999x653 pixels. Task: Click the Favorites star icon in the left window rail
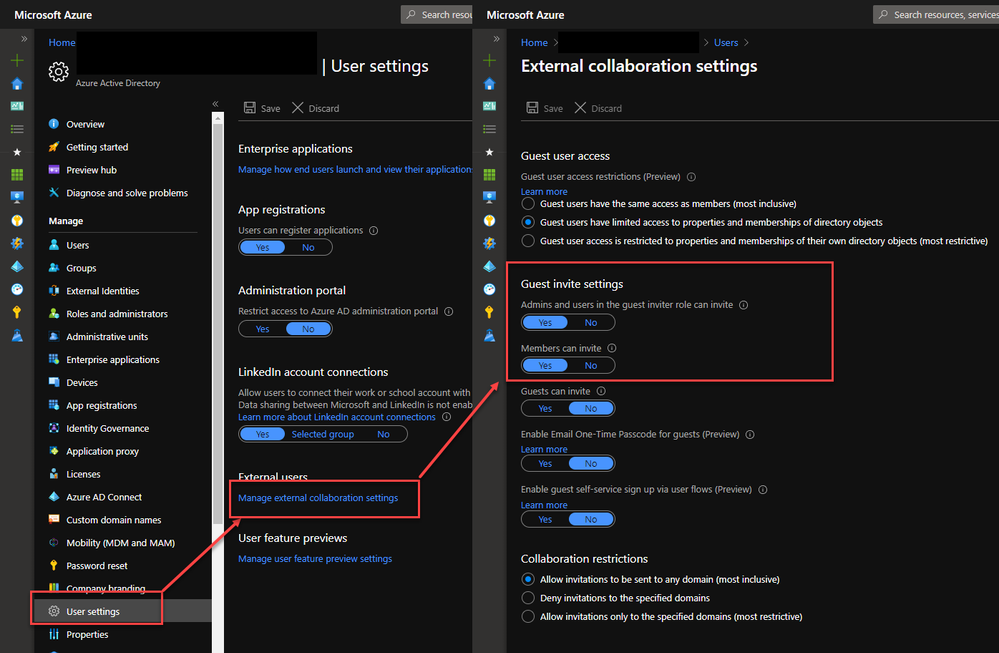(17, 152)
